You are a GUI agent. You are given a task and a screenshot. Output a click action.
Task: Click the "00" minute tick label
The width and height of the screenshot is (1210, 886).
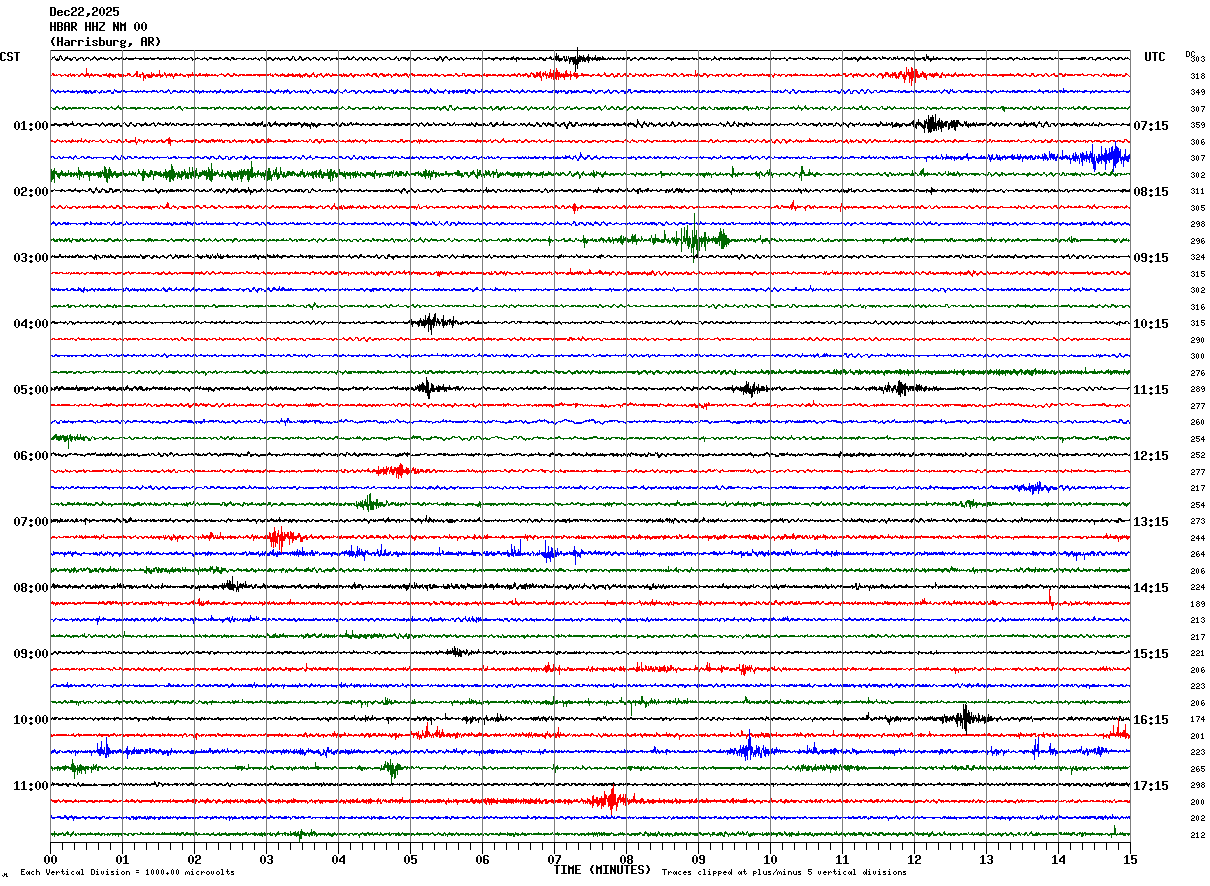click(50, 859)
